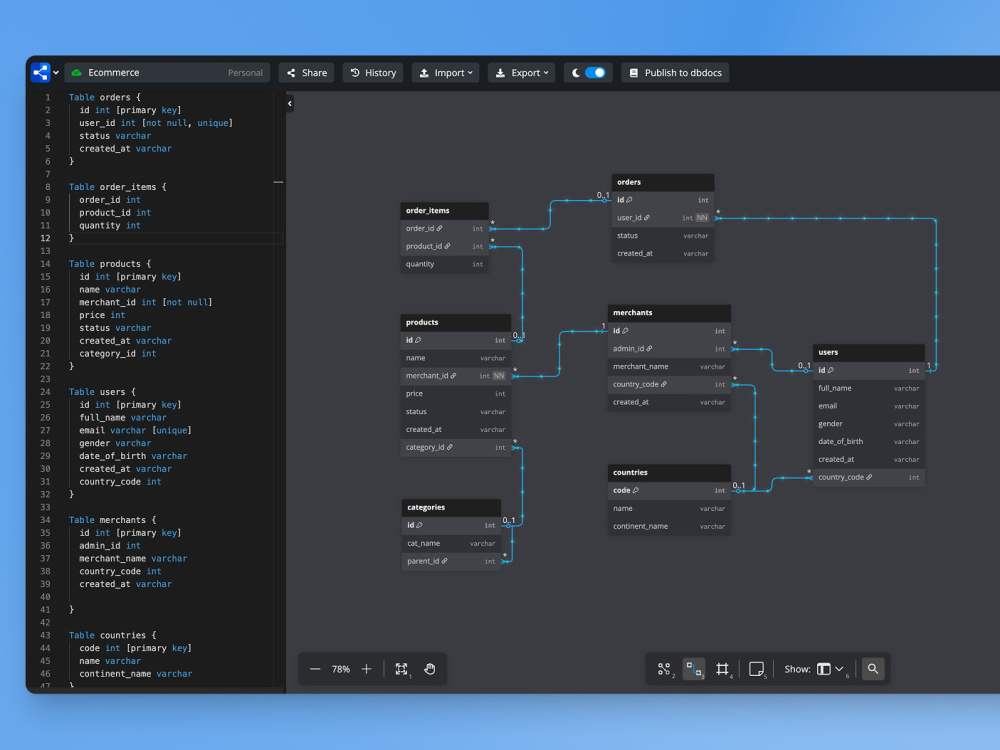Click line number 12 in editor
Screen dimensions: 1000x750
tap(45, 238)
